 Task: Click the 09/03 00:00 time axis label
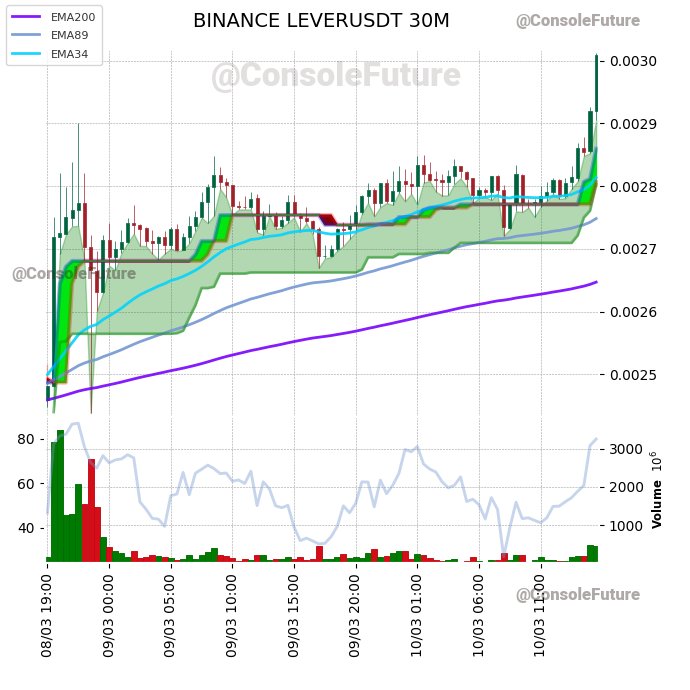(108, 616)
